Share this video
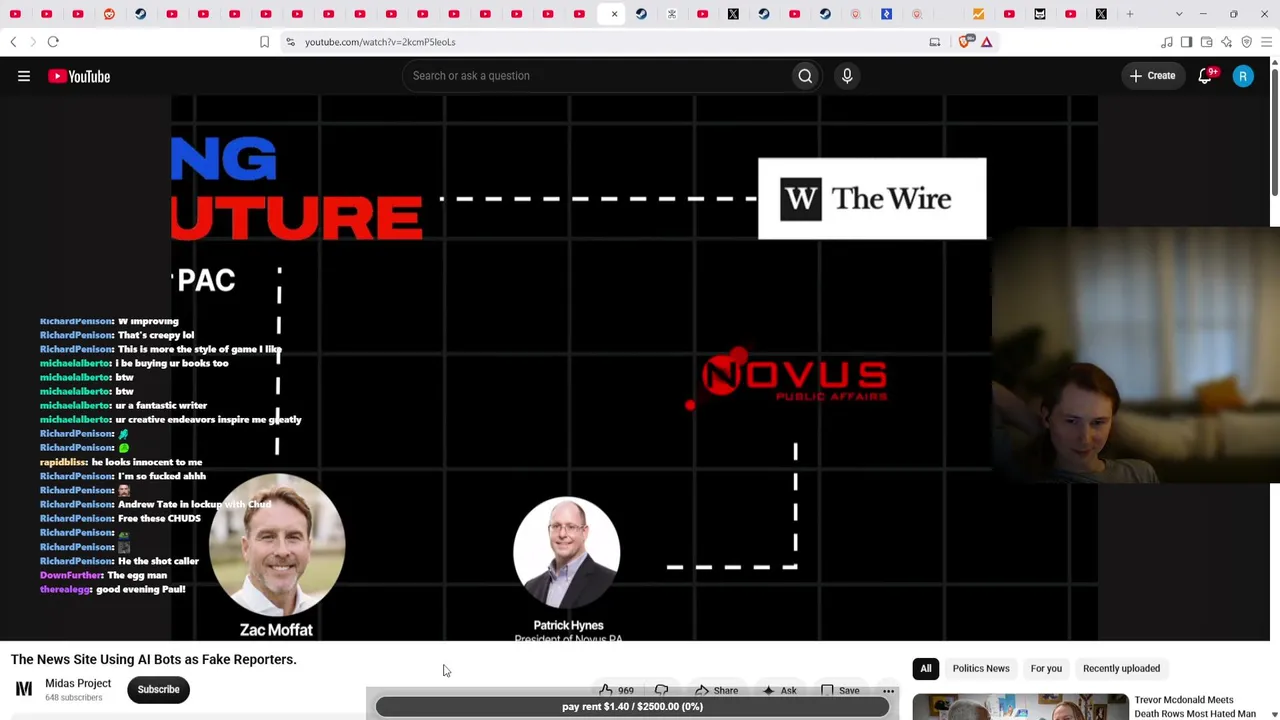This screenshot has width=1280, height=720. click(716, 690)
